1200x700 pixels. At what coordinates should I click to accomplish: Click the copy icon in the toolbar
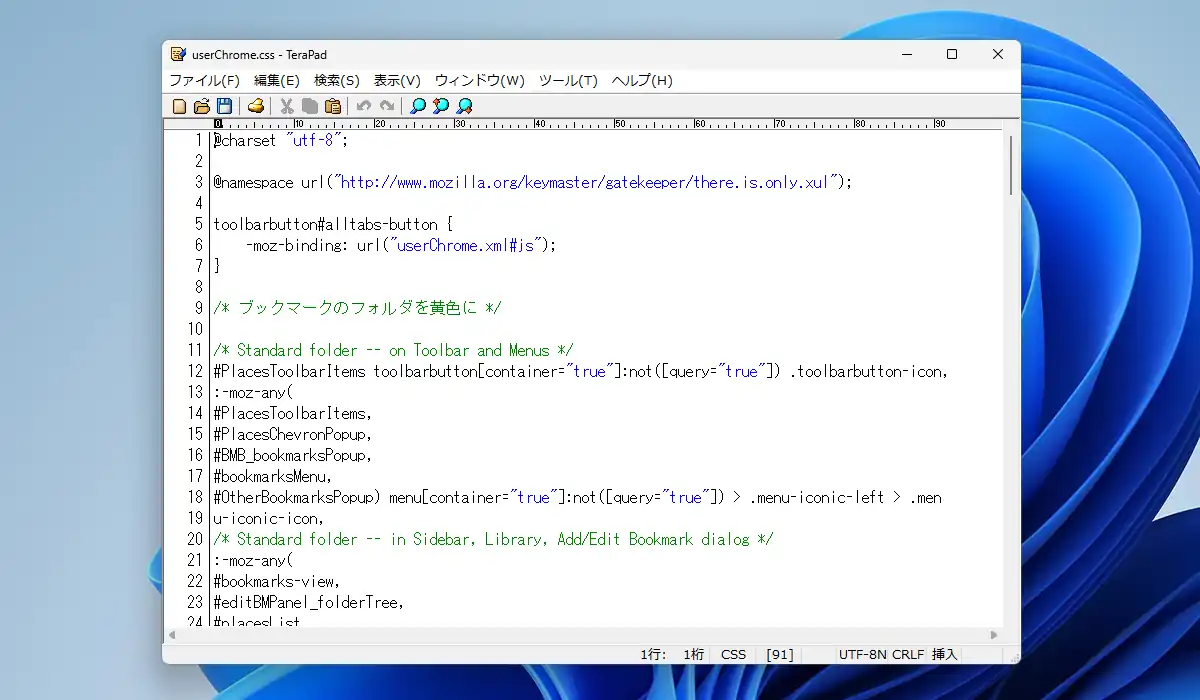[x=310, y=106]
